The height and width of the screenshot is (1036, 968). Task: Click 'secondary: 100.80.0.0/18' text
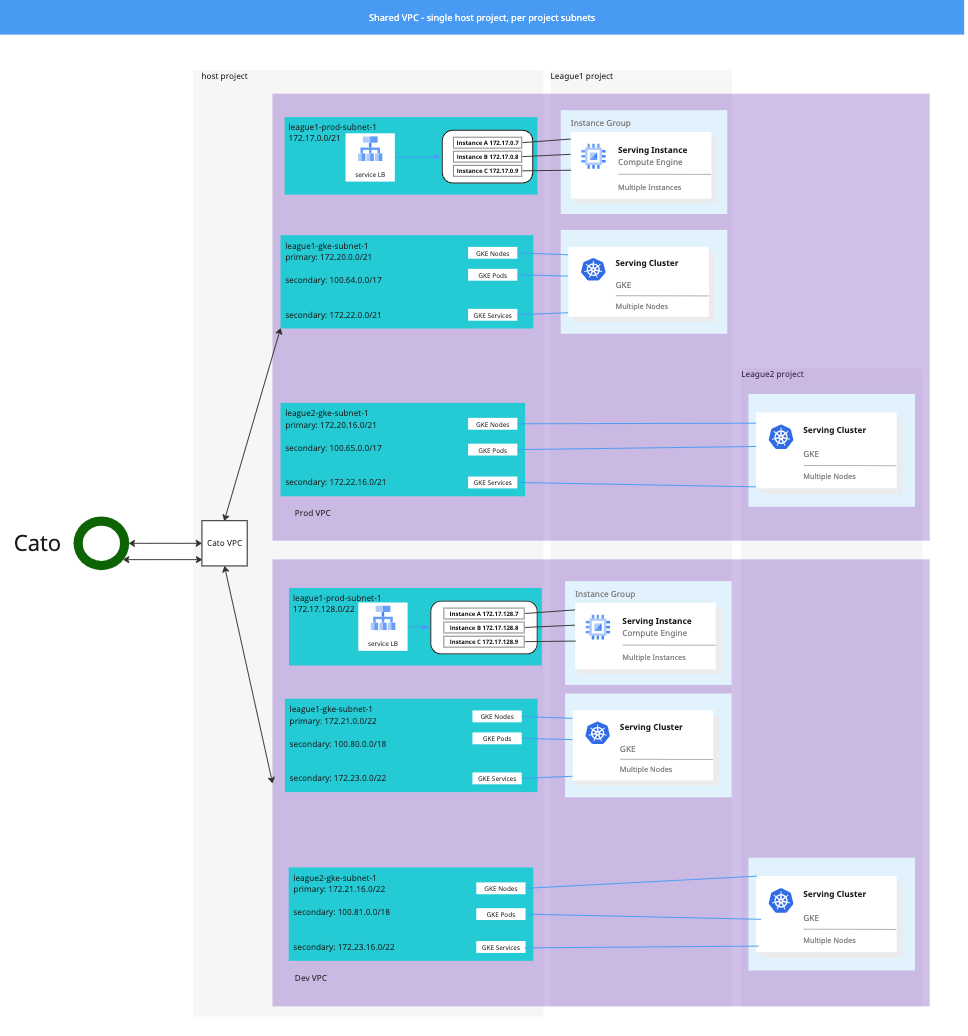(339, 747)
